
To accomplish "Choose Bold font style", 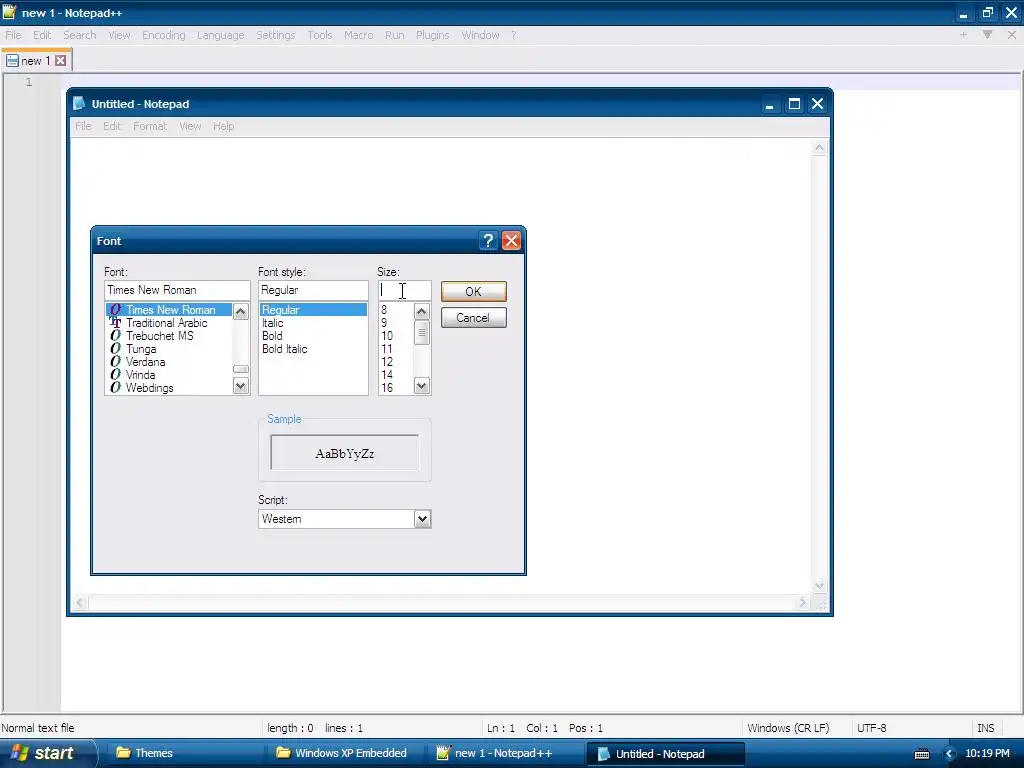I will (313, 336).
